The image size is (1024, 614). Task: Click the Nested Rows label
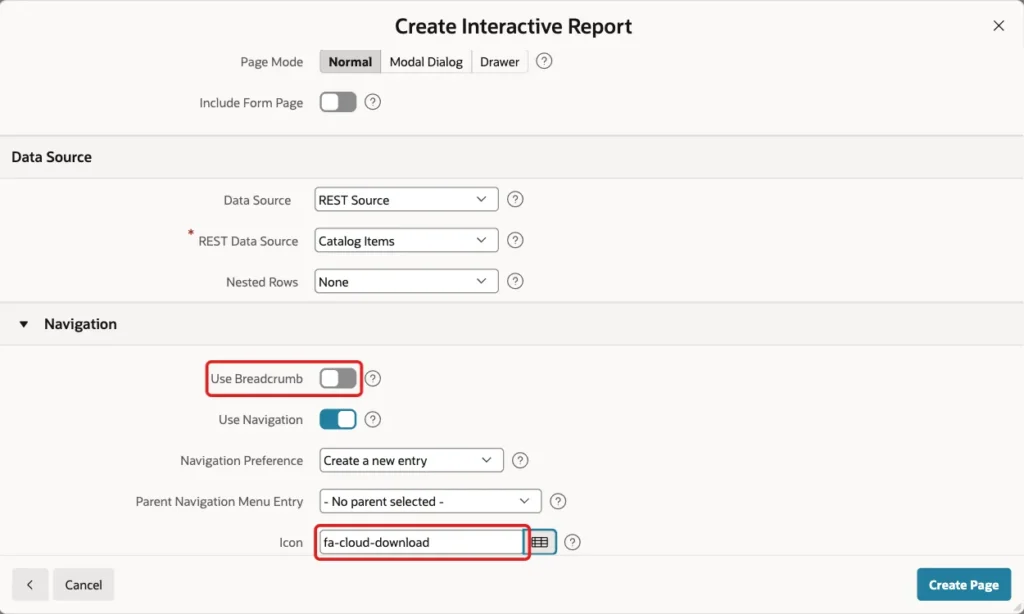262,282
